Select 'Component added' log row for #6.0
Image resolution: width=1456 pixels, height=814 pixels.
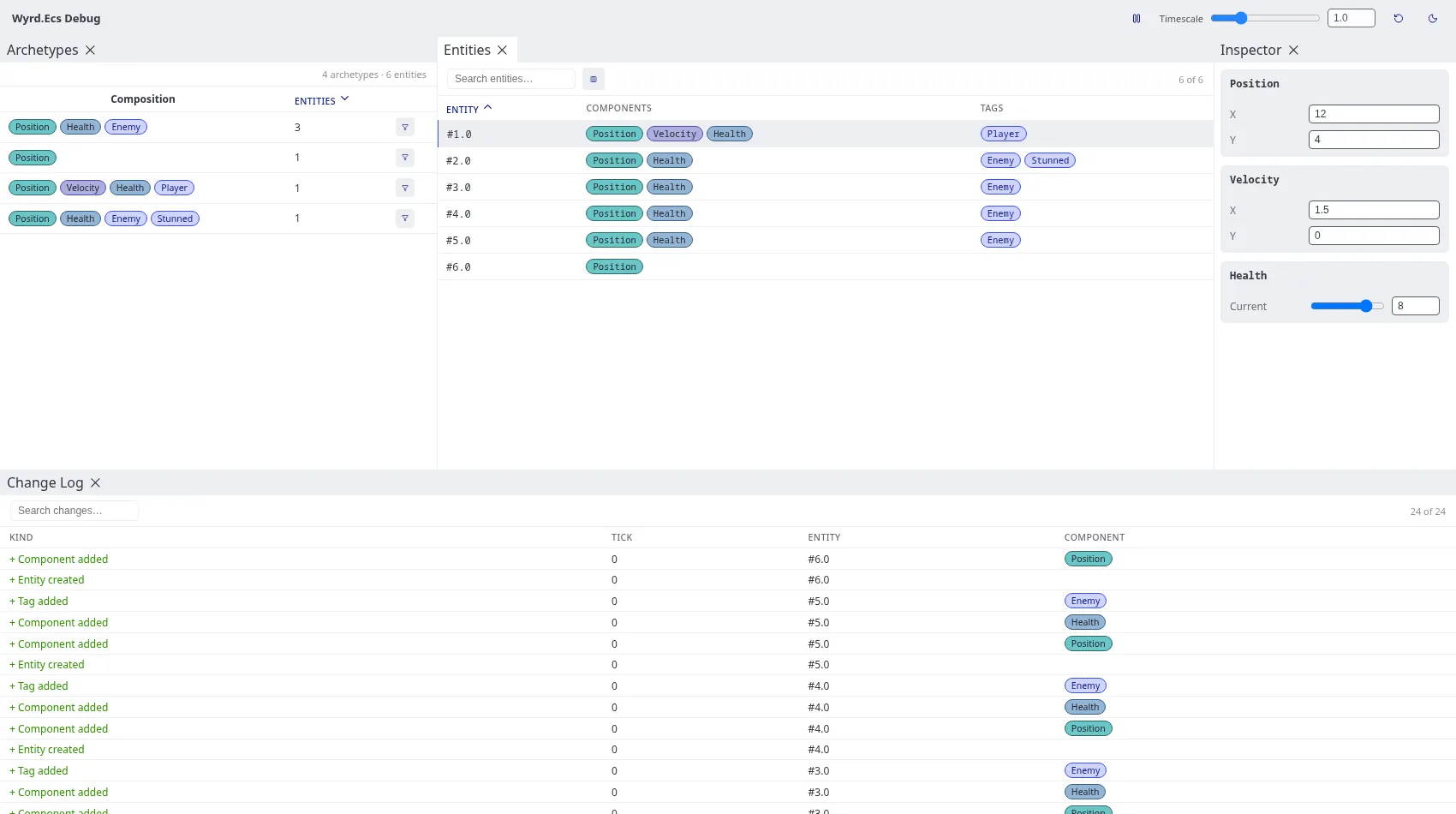point(728,559)
